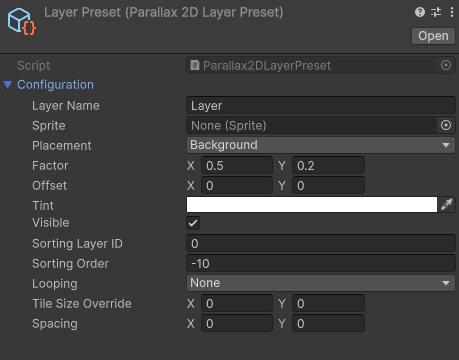The width and height of the screenshot is (459, 360).
Task: Click the Spacing X value field
Action: coord(237,324)
